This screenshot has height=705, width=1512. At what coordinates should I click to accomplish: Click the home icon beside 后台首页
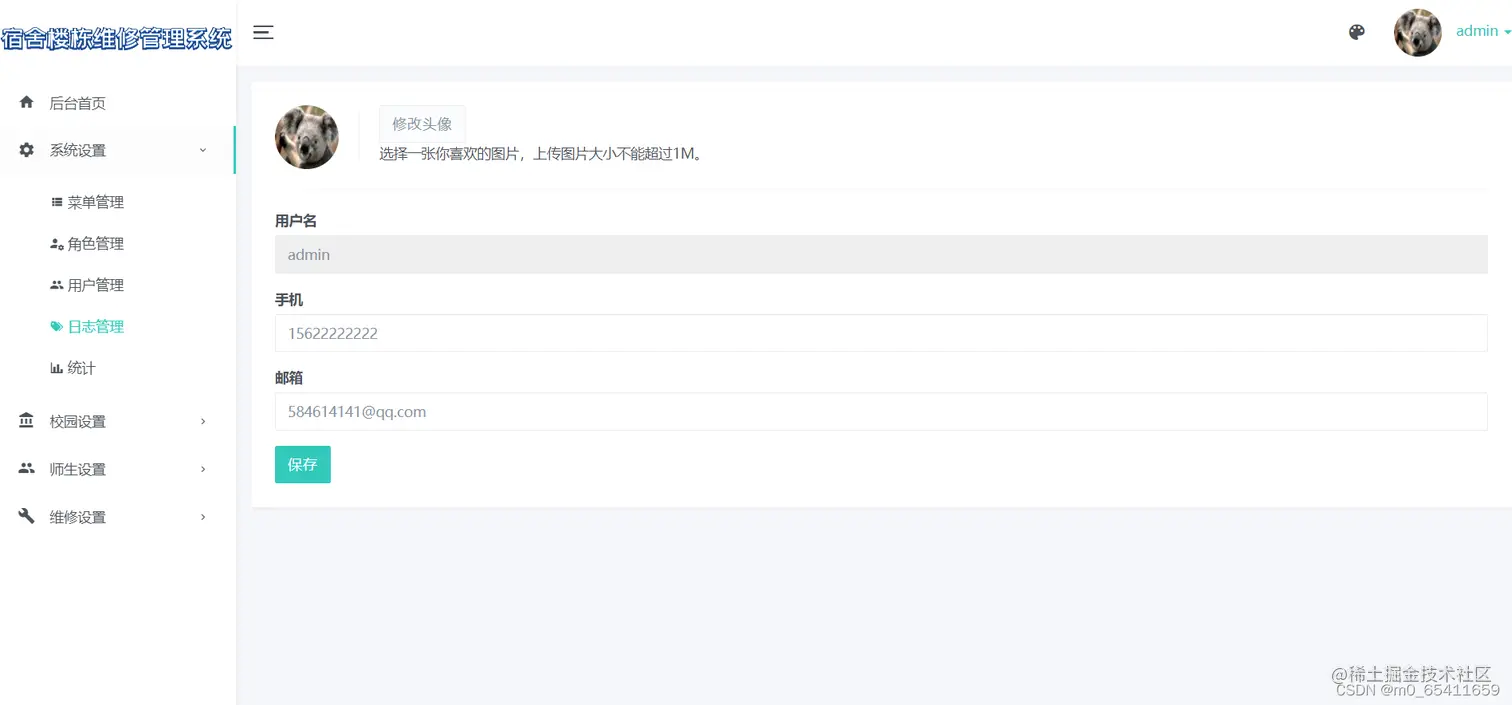point(27,102)
